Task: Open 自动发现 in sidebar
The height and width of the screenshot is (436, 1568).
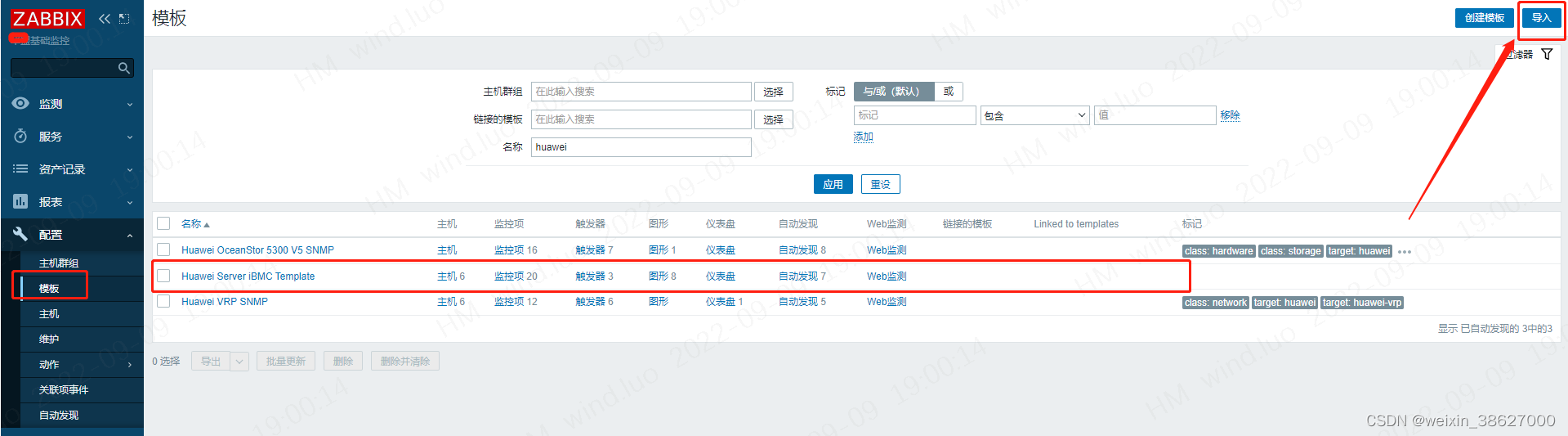Action: point(59,415)
